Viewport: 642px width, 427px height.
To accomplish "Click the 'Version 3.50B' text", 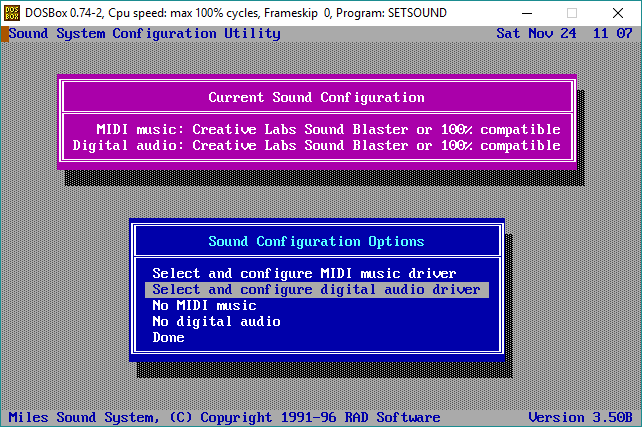I will [x=581, y=418].
